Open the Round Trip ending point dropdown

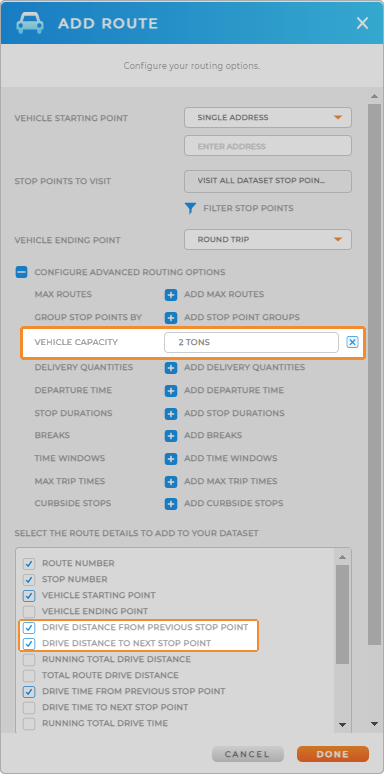pyautogui.click(x=268, y=240)
